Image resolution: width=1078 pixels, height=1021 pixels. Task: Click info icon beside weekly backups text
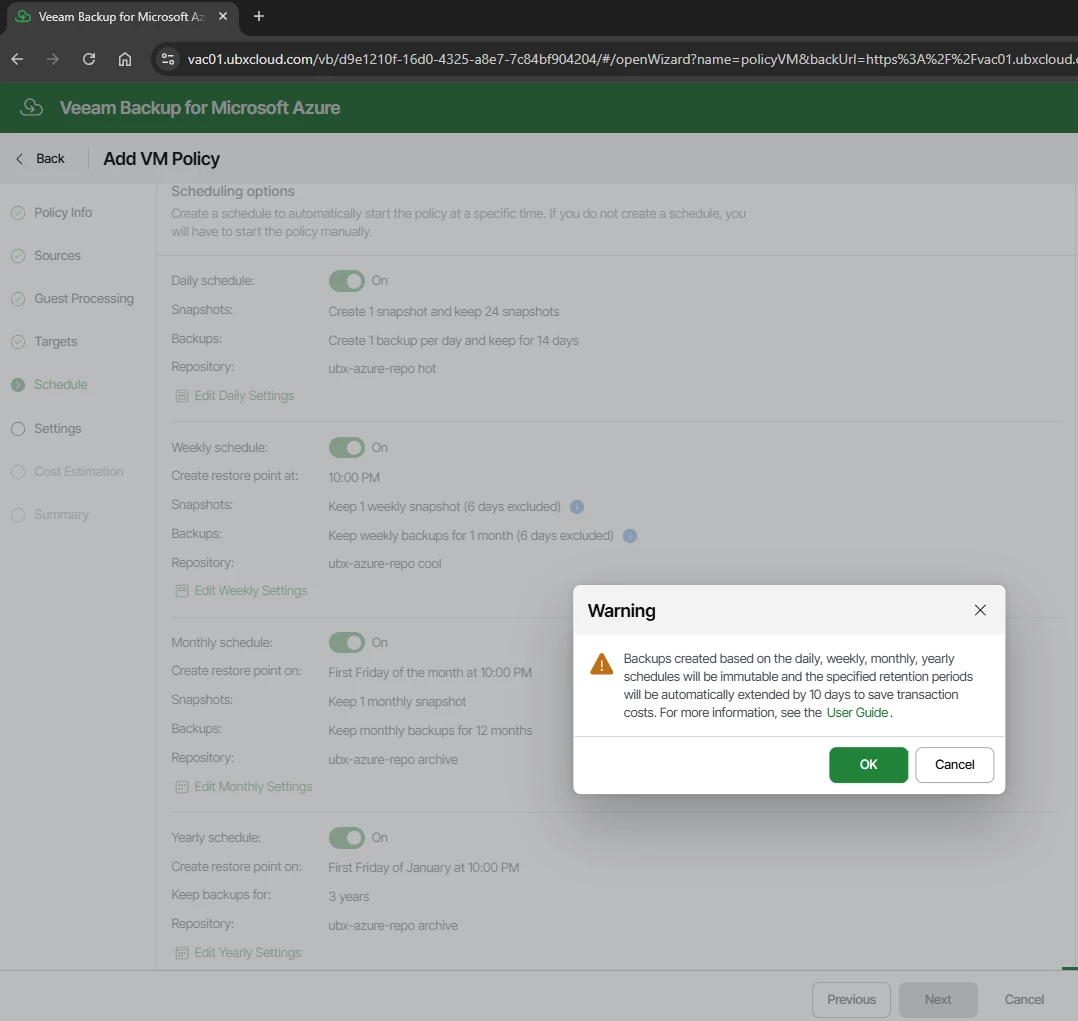click(630, 536)
